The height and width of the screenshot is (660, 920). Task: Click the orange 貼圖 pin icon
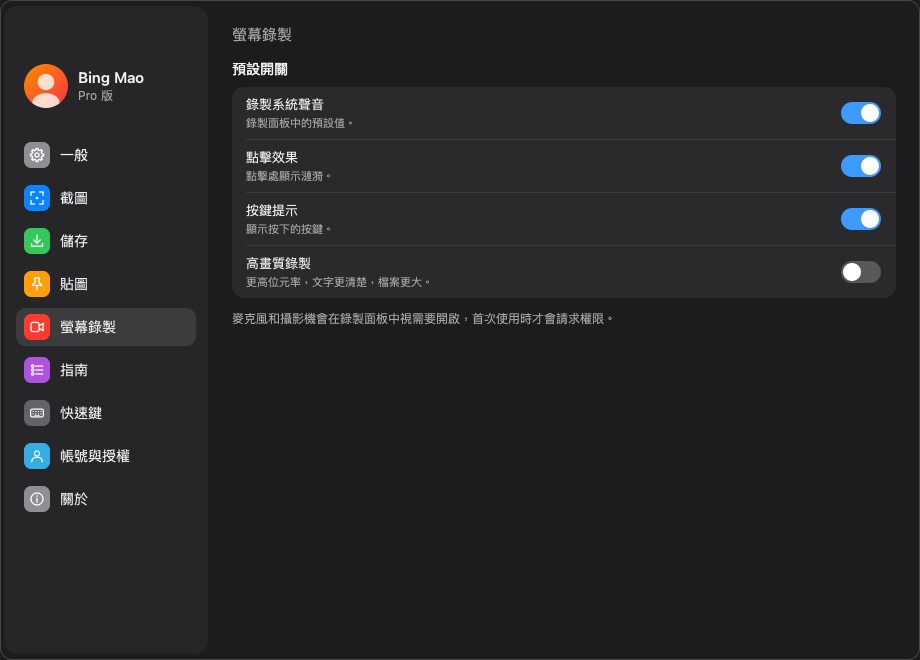coord(37,284)
